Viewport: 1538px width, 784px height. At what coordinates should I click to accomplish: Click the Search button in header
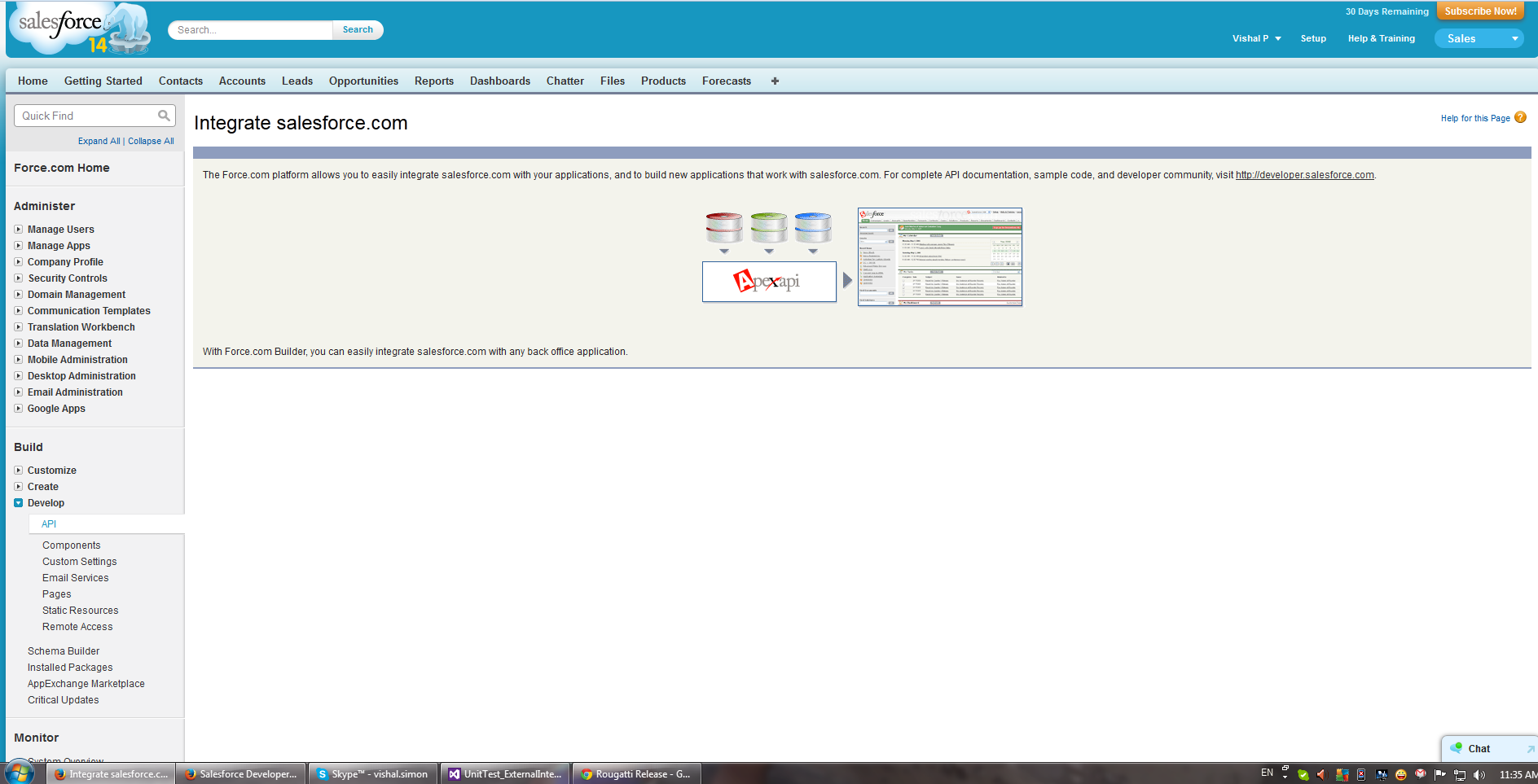tap(358, 30)
